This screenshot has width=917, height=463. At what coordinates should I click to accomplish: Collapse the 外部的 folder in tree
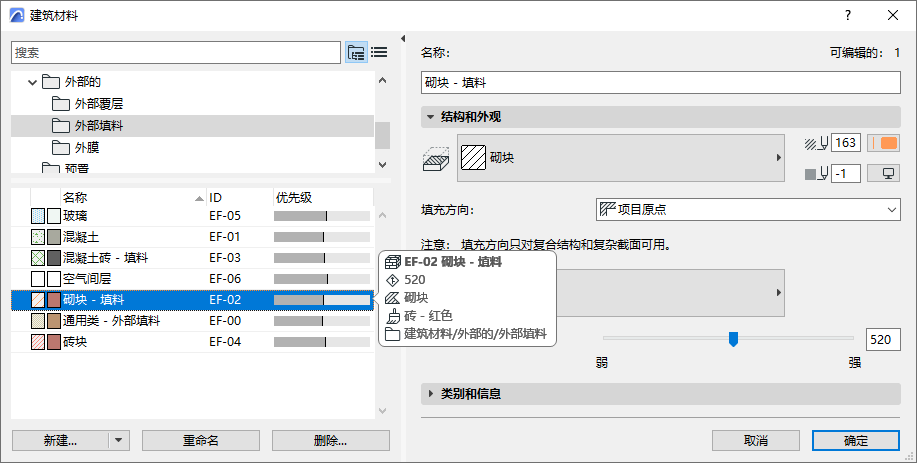pyautogui.click(x=32, y=82)
